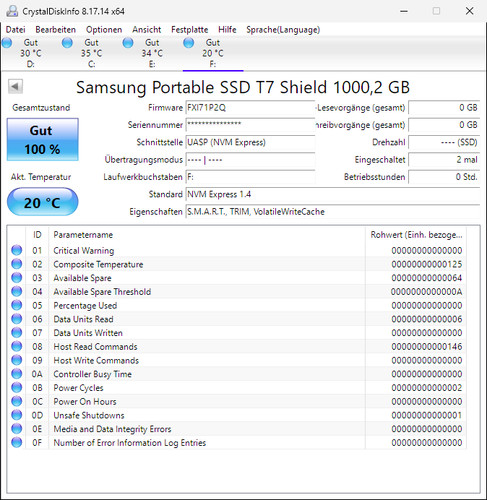
Task: Select the Percentage Used parameter name
Action: [x=85, y=306]
